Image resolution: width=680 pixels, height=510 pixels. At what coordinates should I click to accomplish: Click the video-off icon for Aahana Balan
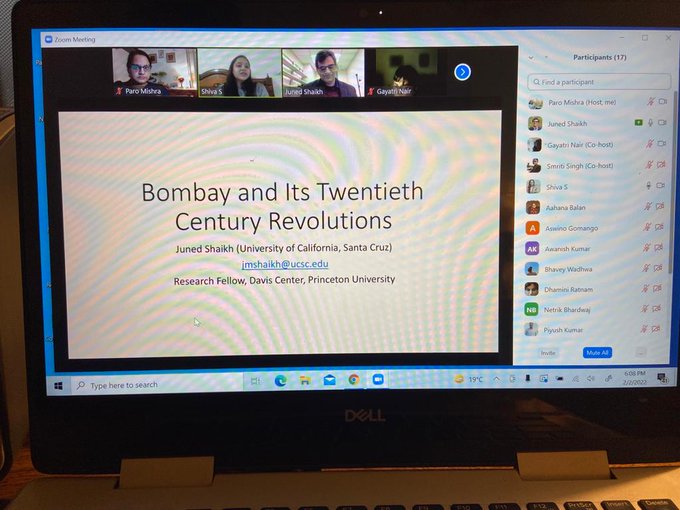point(660,207)
